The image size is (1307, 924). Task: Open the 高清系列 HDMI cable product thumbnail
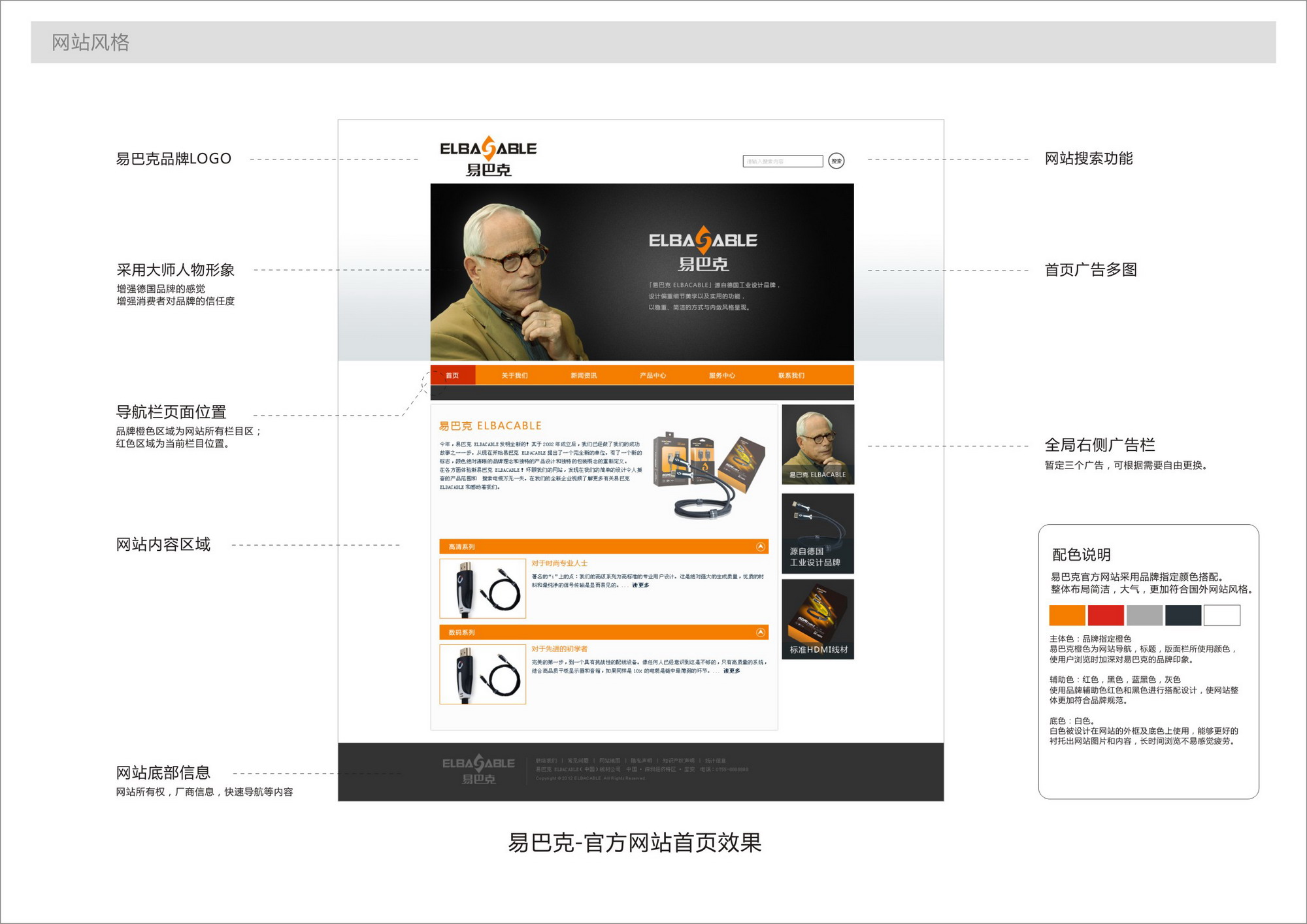[x=483, y=588]
